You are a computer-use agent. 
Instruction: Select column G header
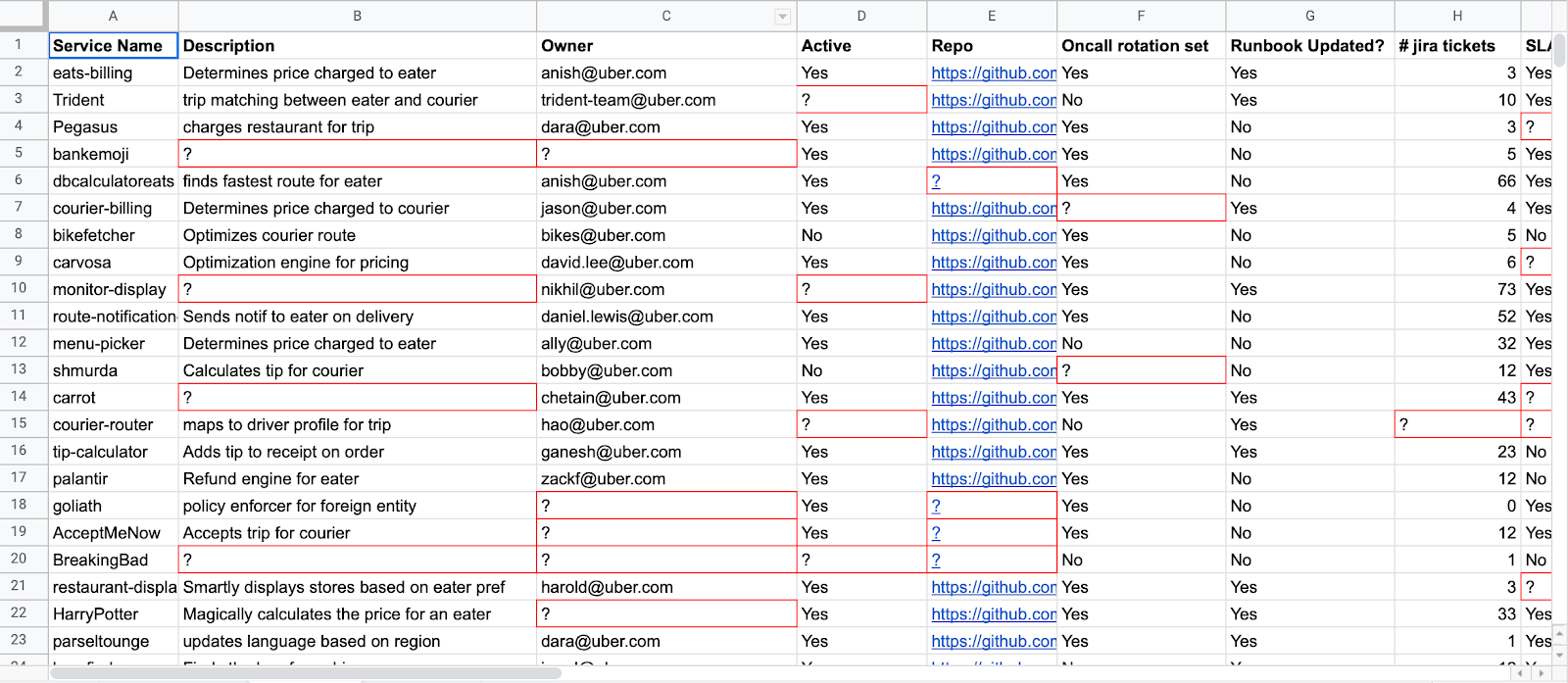tap(1309, 16)
